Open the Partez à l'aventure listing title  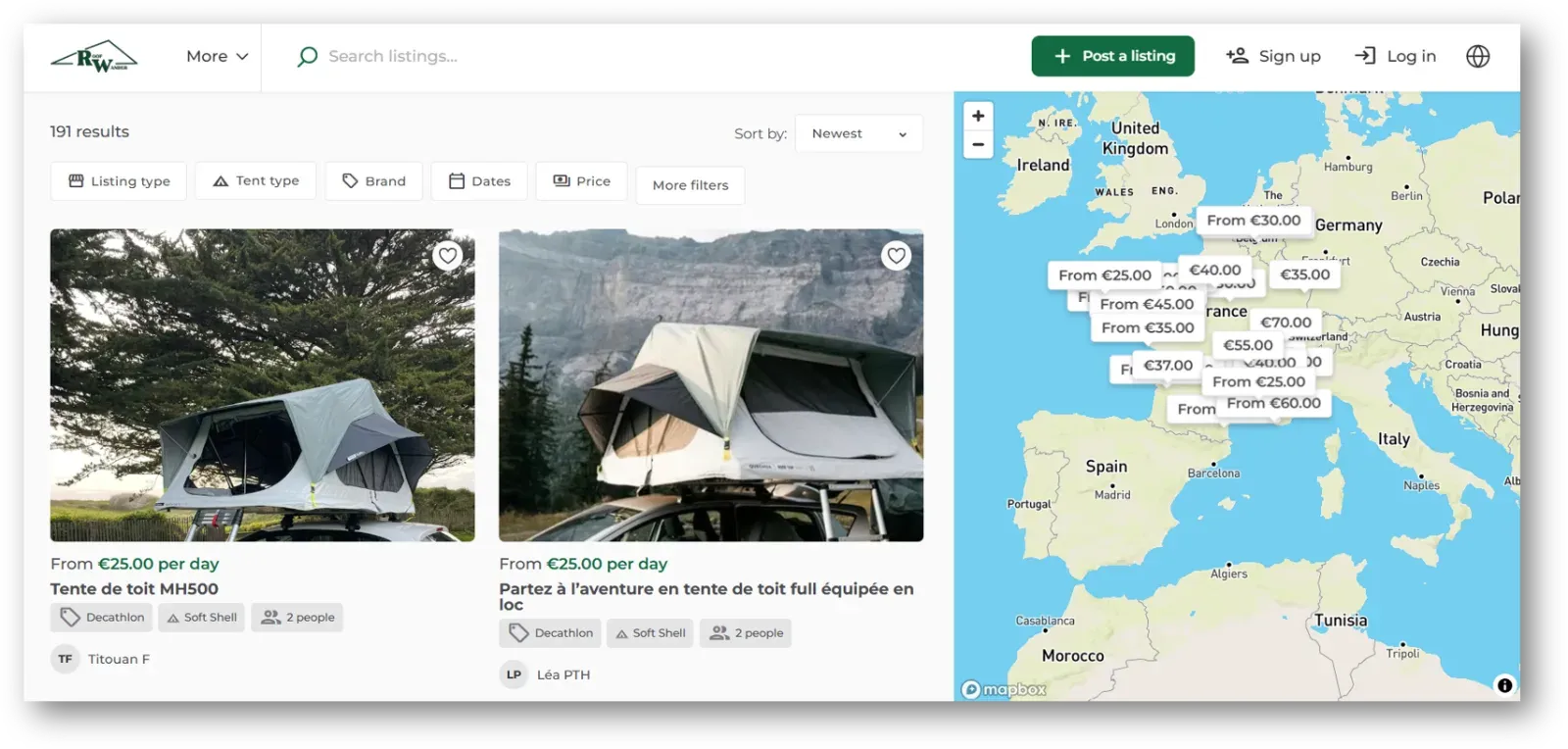click(707, 596)
